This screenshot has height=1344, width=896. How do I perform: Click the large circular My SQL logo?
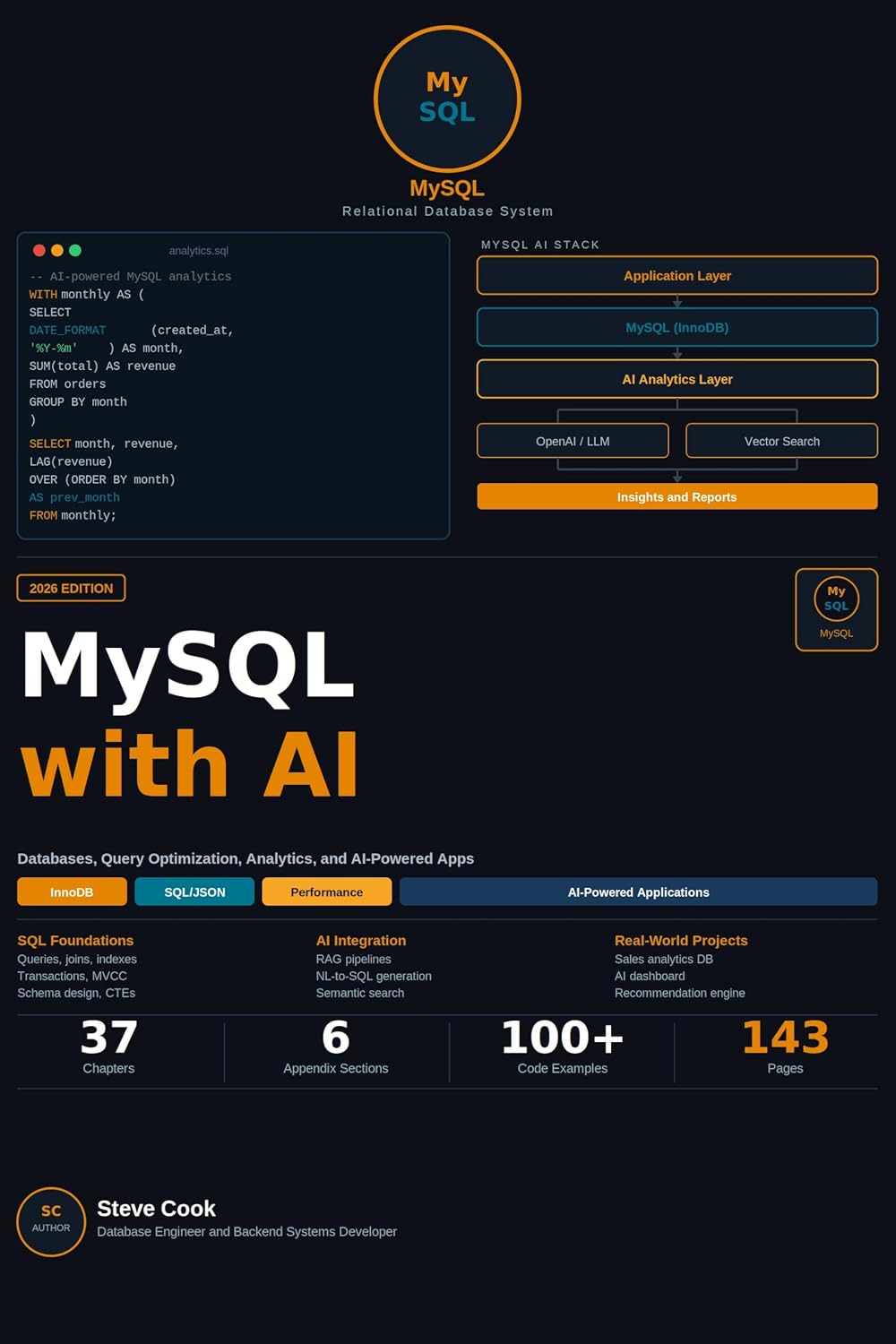click(x=447, y=99)
